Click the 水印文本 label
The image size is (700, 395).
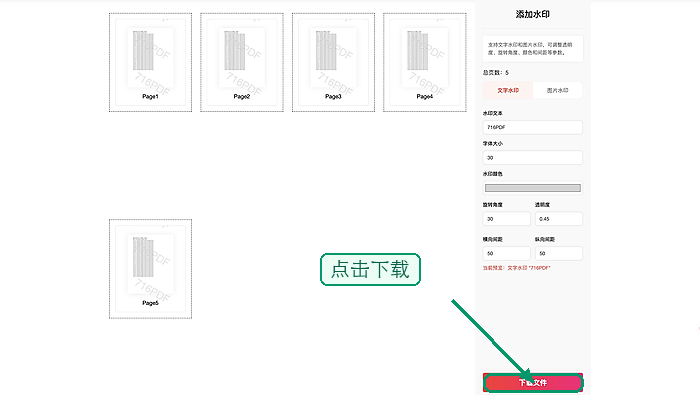tap(492, 113)
